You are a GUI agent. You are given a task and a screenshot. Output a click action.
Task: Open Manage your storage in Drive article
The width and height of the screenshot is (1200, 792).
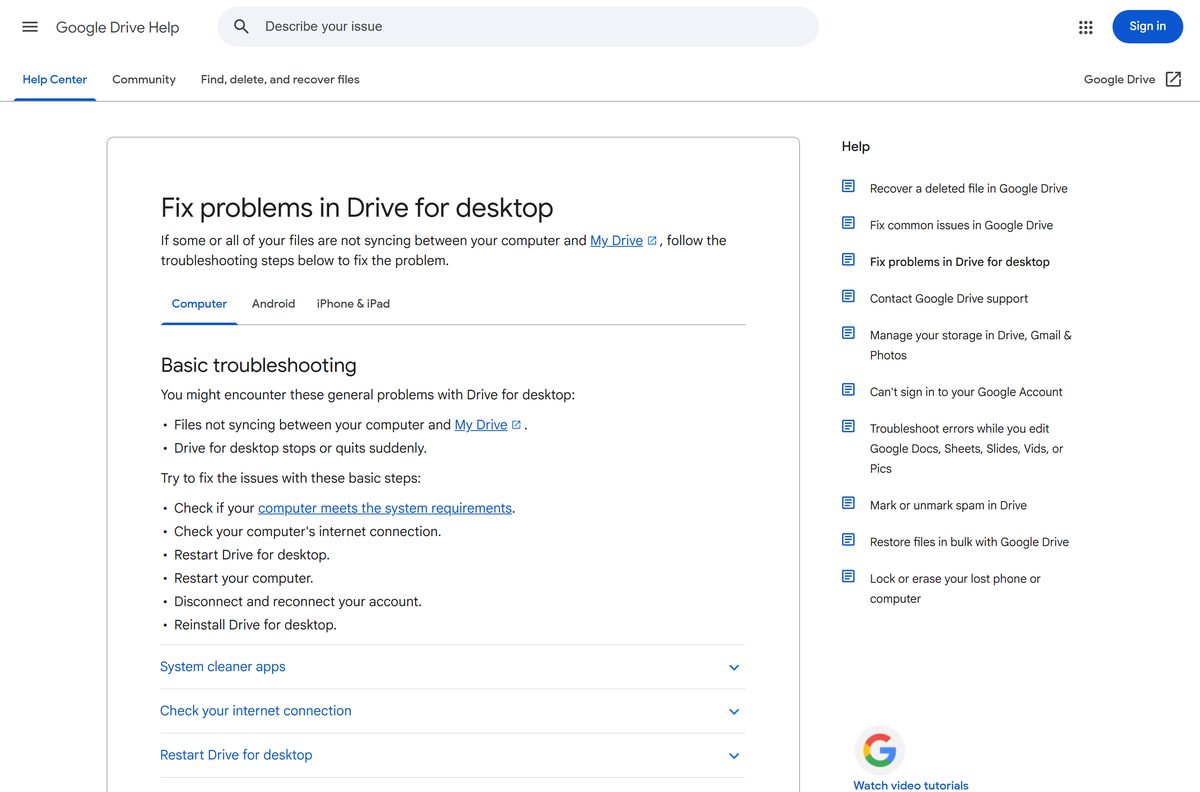(970, 345)
